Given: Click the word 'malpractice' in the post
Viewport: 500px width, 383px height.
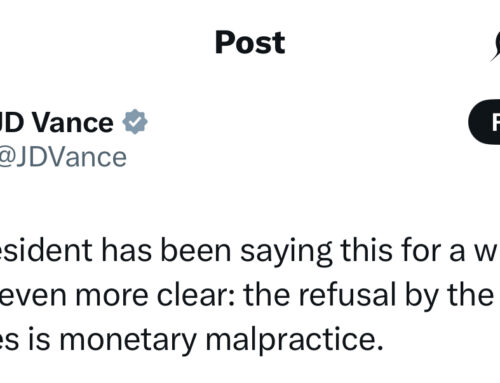Looking at the screenshot, I should [x=292, y=339].
